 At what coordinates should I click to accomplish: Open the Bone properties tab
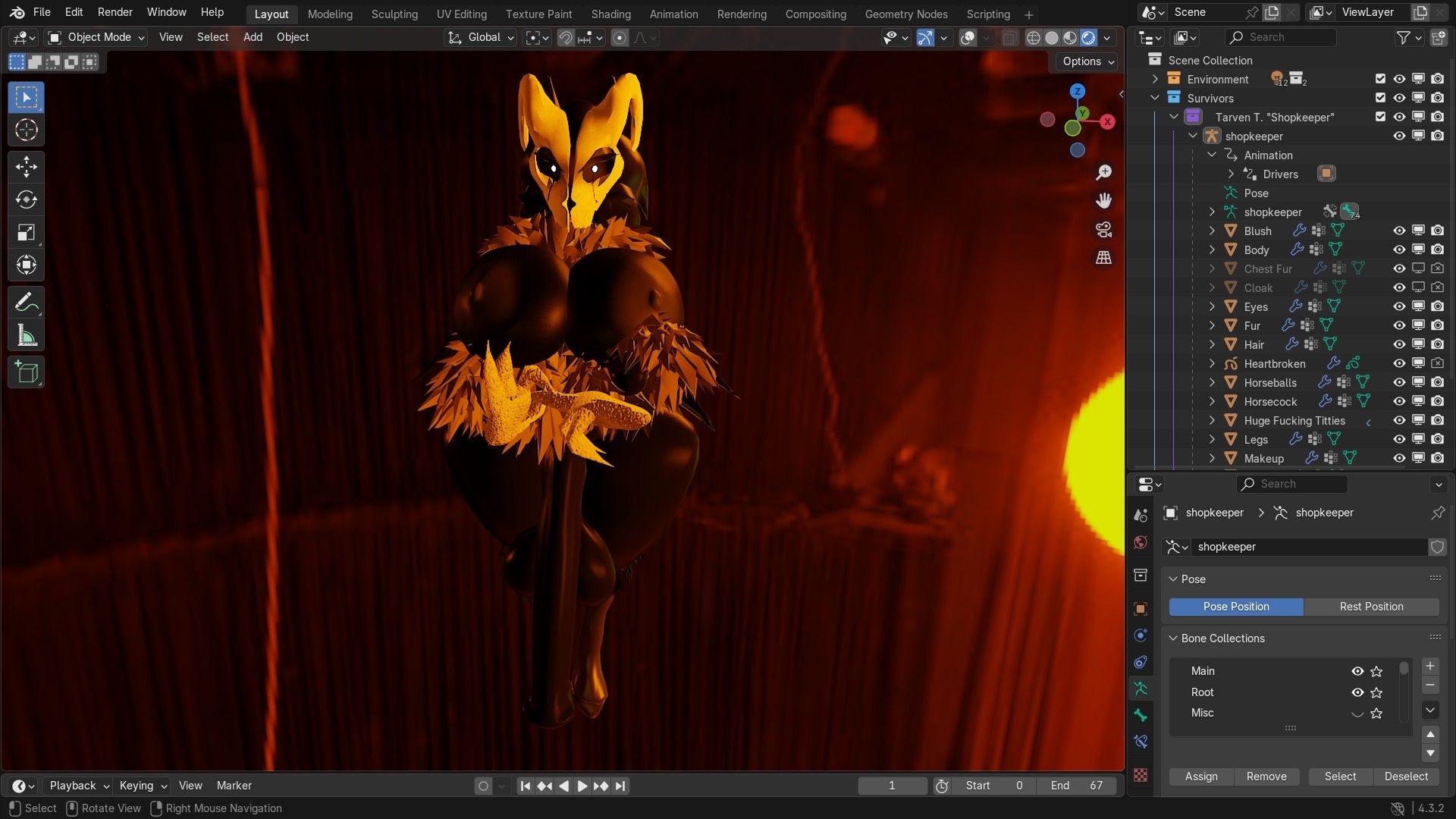point(1141,715)
